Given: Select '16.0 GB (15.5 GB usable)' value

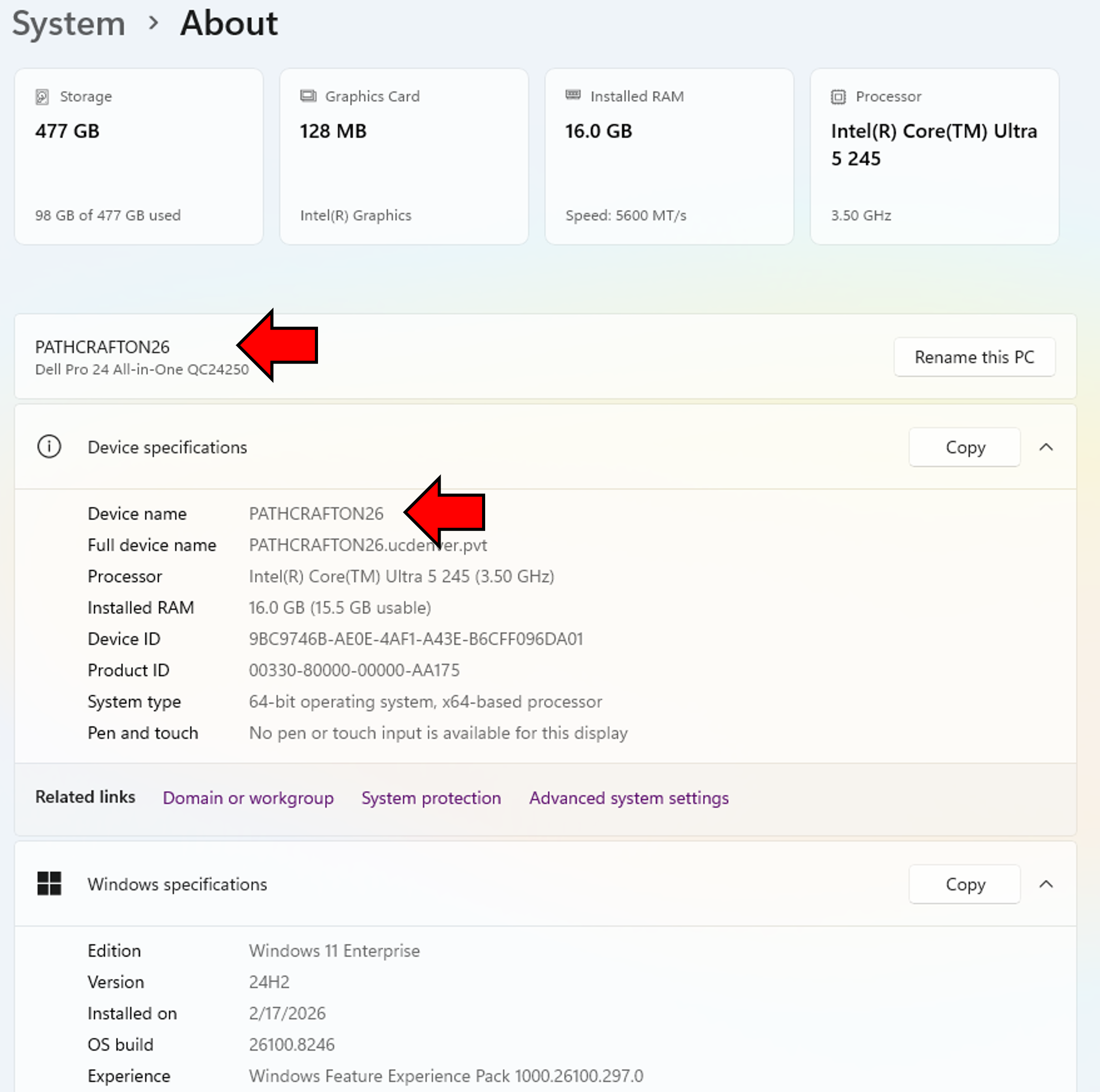Looking at the screenshot, I should 340,608.
